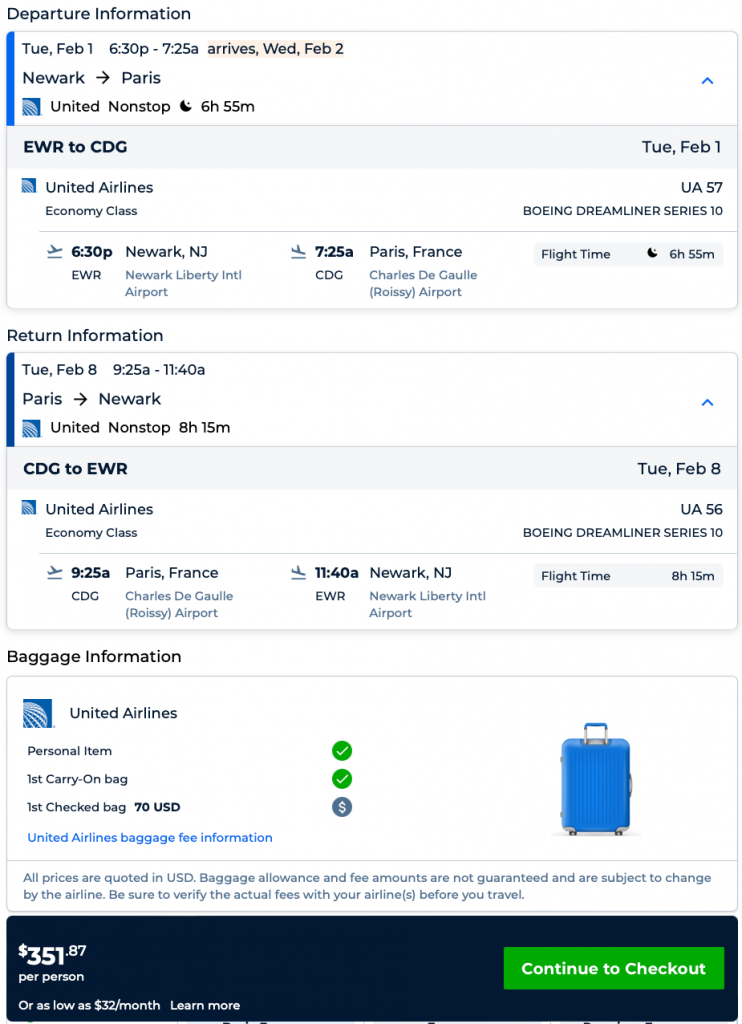
Task: Click the 1st Carry-On bag green checkmark
Action: (x=342, y=779)
